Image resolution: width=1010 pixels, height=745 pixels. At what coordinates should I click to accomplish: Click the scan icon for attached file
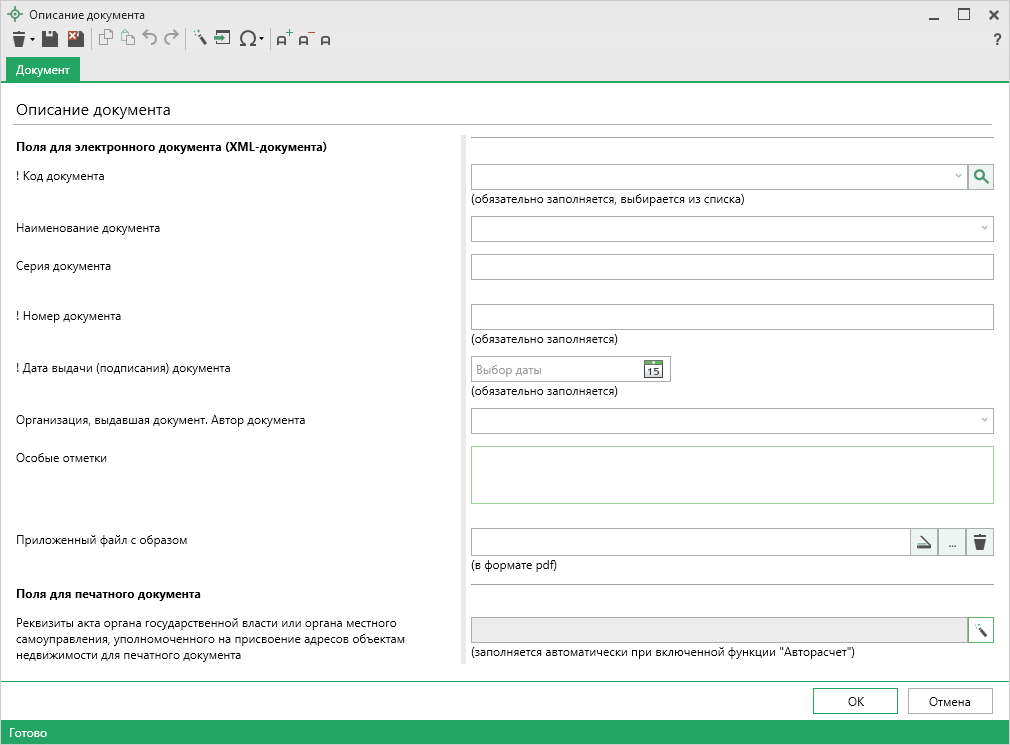point(924,542)
